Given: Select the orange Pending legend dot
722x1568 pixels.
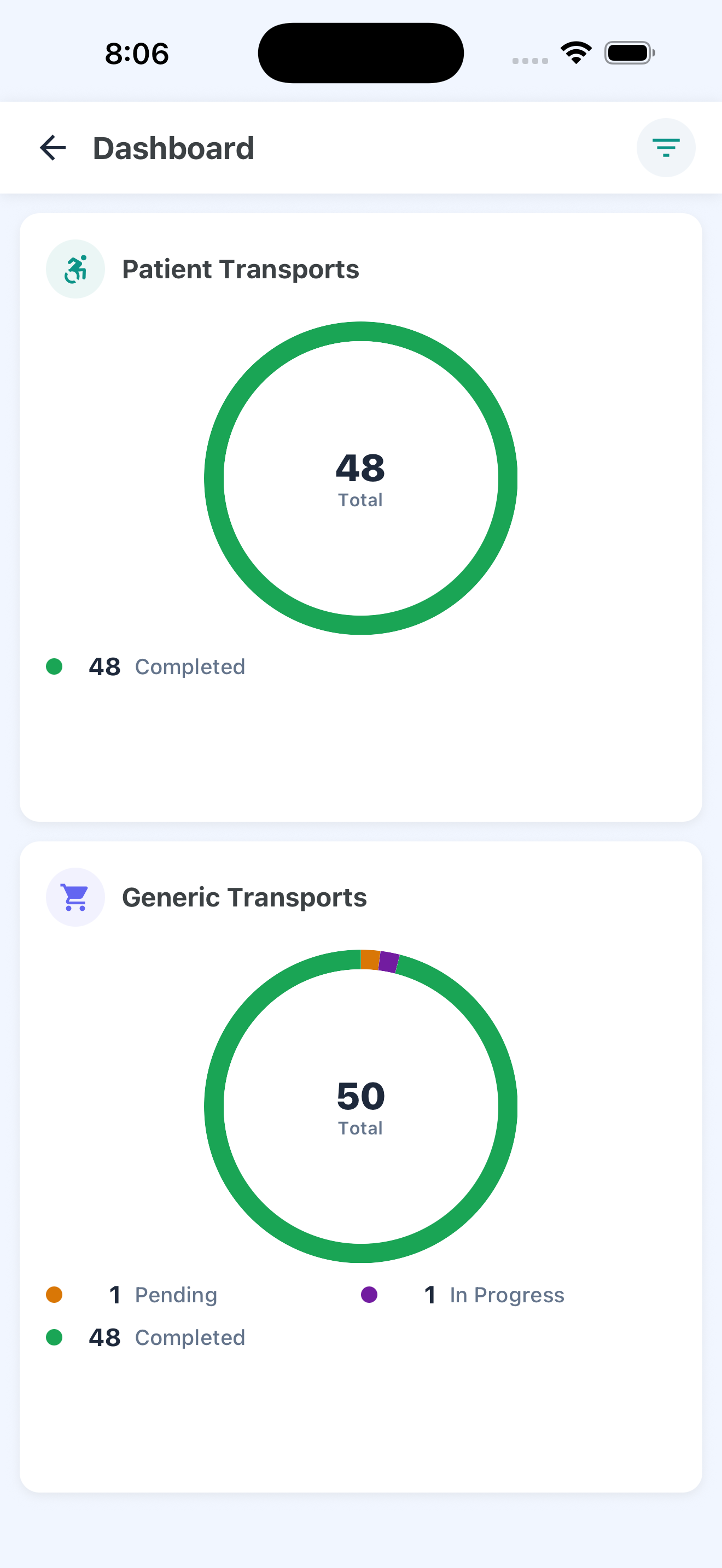Looking at the screenshot, I should [x=54, y=1295].
